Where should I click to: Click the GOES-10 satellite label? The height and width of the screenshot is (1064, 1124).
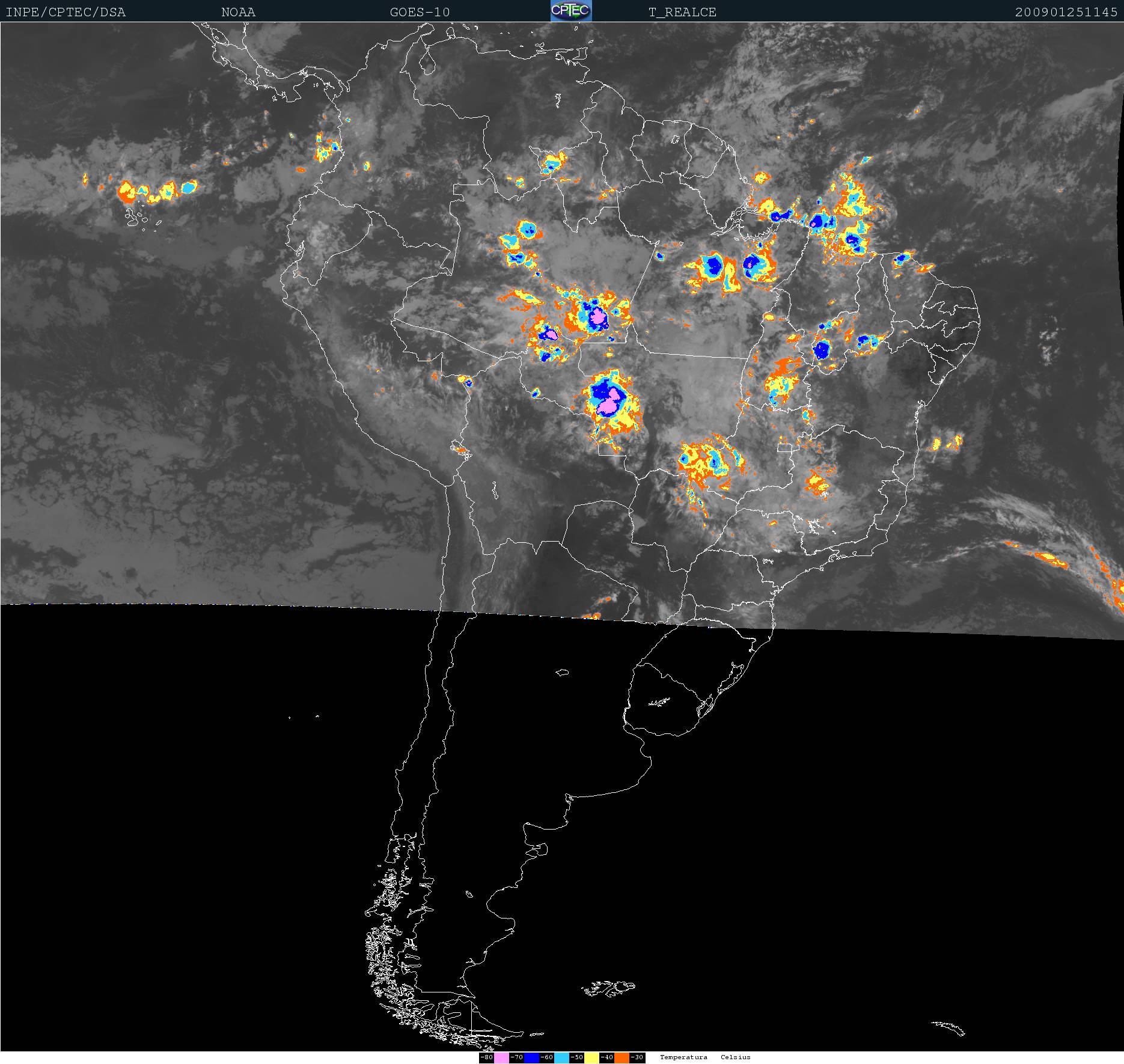pyautogui.click(x=420, y=12)
